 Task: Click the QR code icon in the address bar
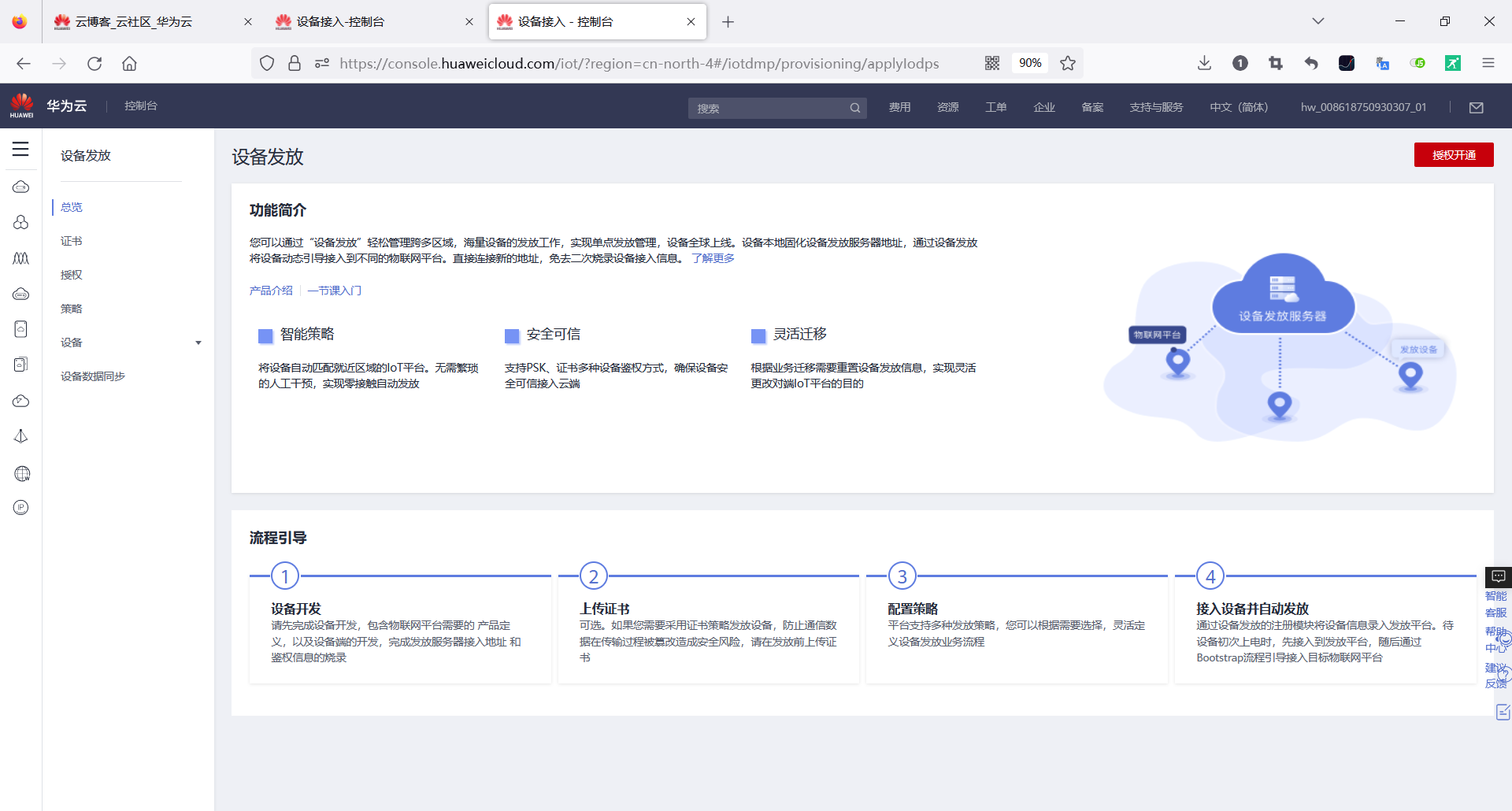[x=992, y=63]
